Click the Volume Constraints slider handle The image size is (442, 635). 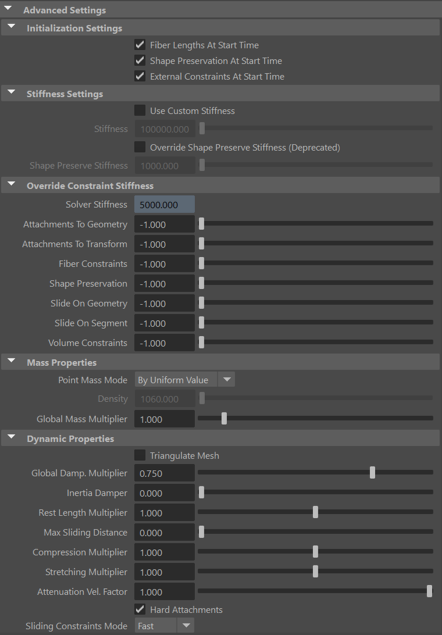201,342
